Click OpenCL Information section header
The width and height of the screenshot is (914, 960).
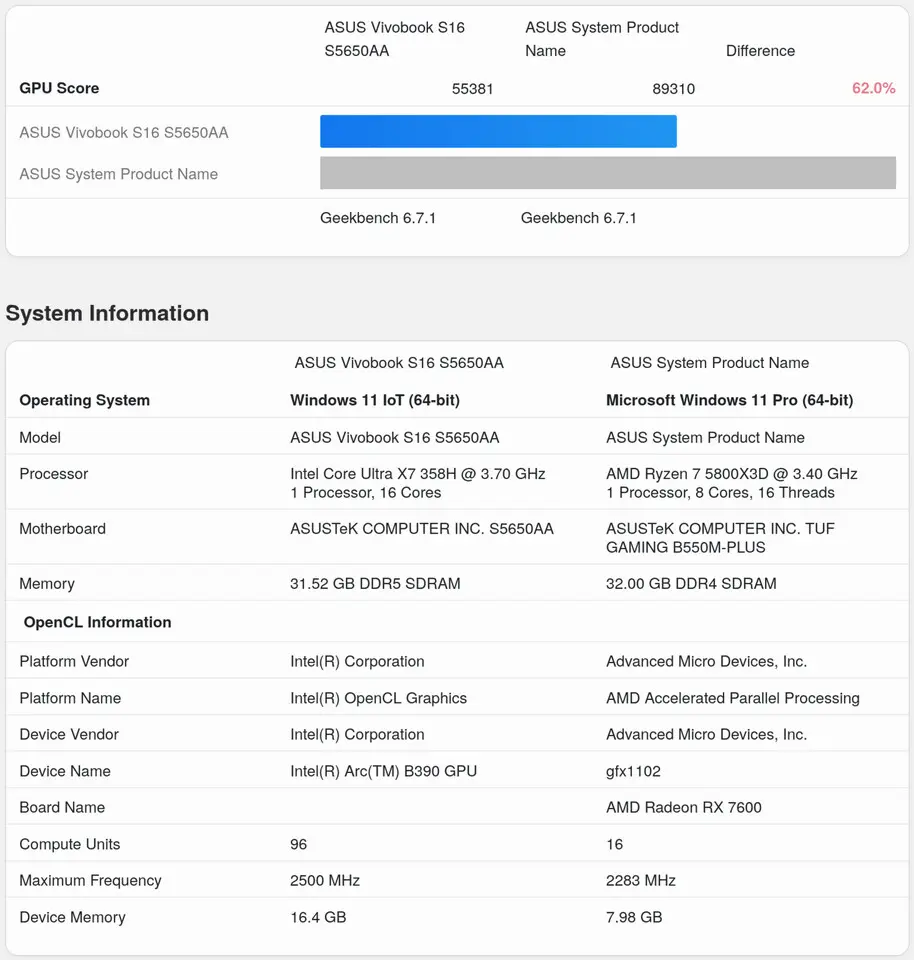click(97, 622)
